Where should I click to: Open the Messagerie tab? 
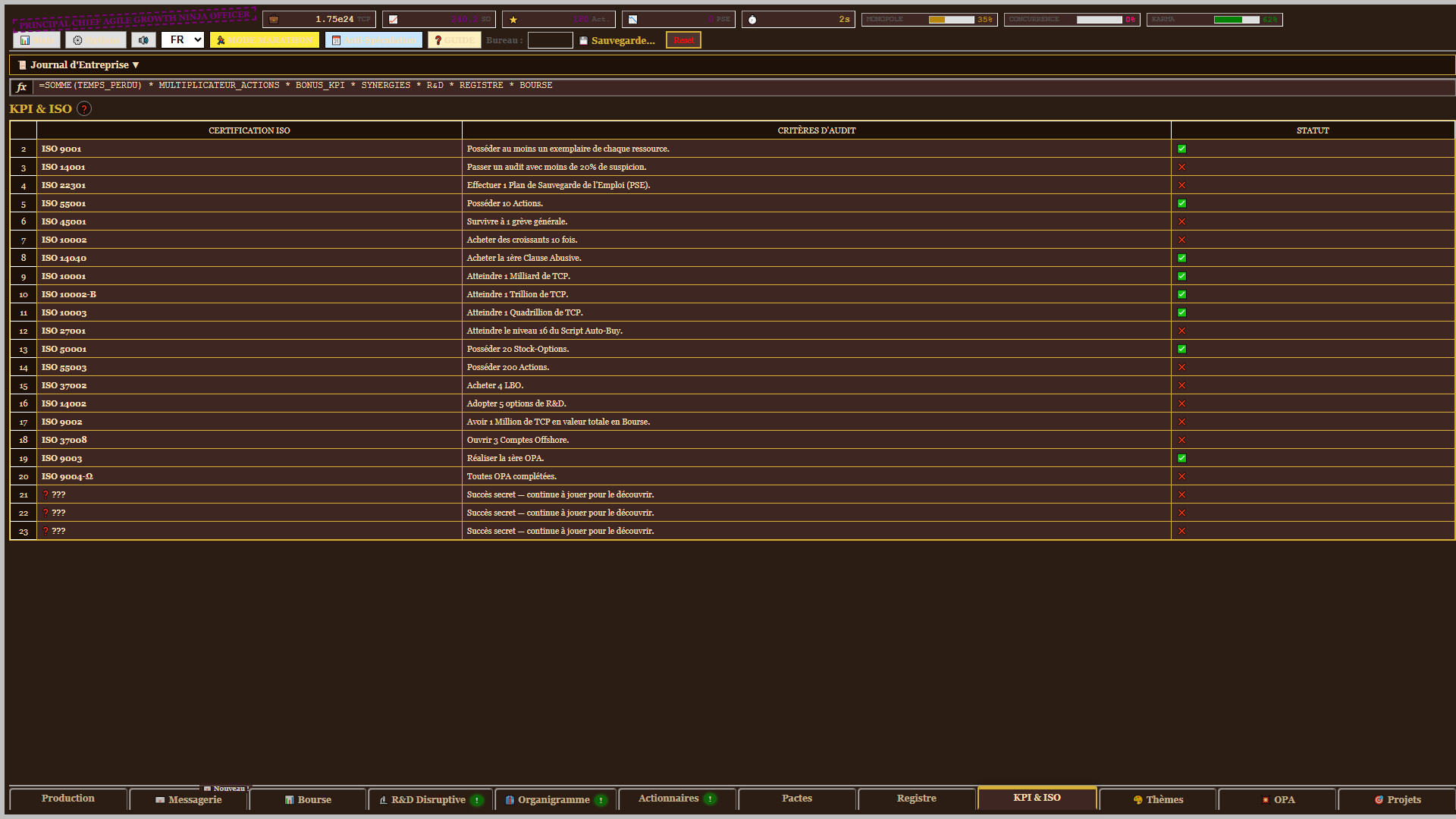(x=189, y=800)
